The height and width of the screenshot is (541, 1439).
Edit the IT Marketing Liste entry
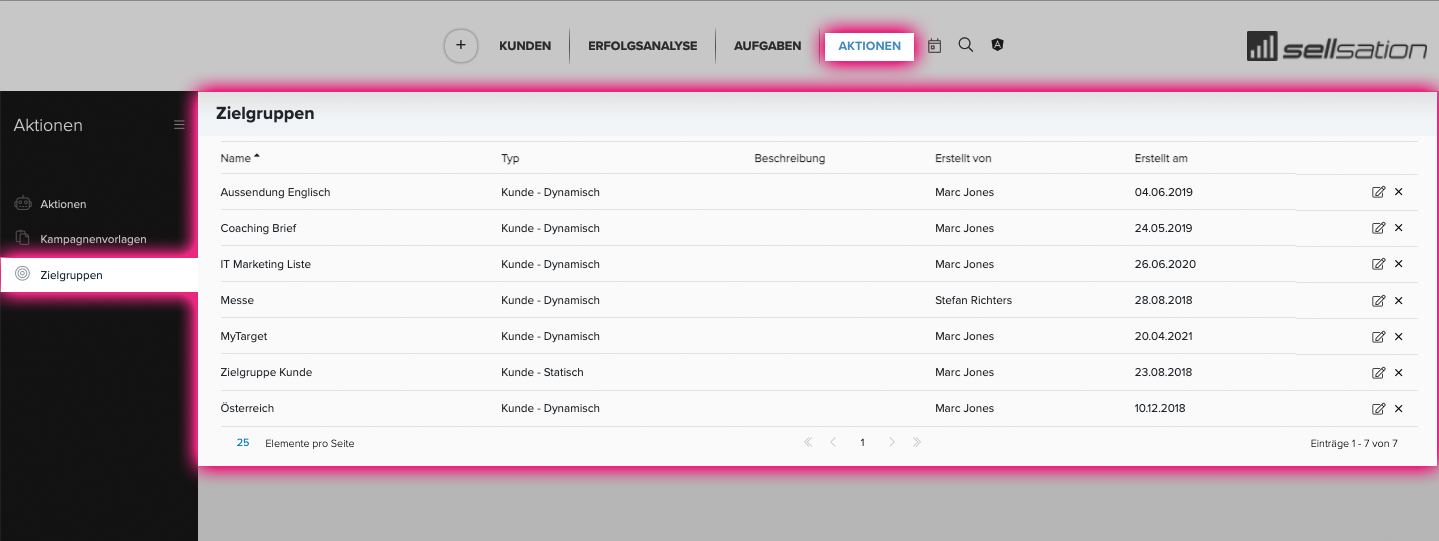[1378, 264]
